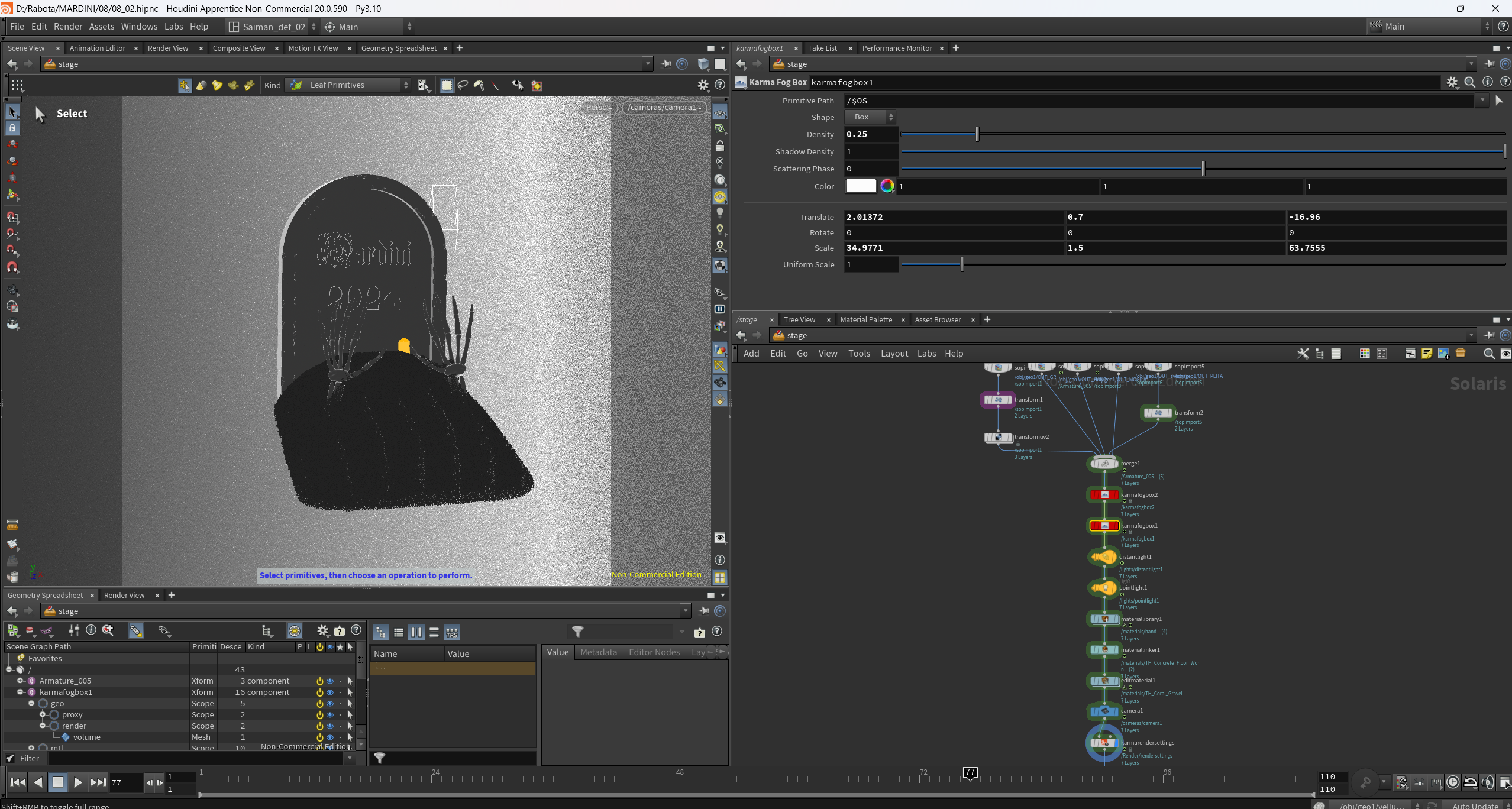Click the Translate X field 2.01372

click(x=954, y=217)
